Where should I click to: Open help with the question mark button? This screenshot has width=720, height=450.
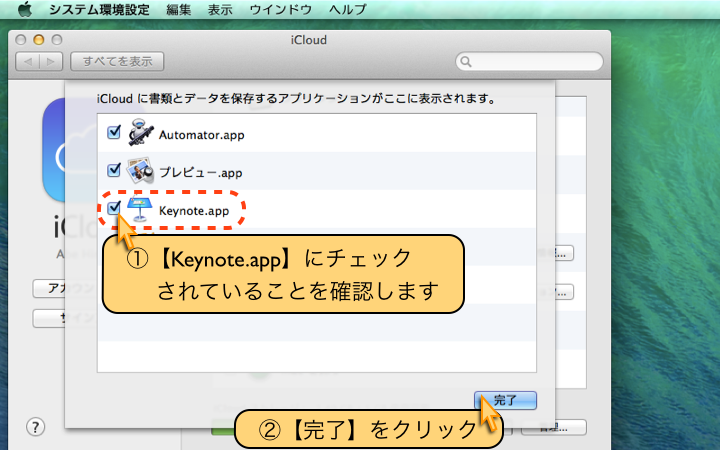tap(35, 427)
